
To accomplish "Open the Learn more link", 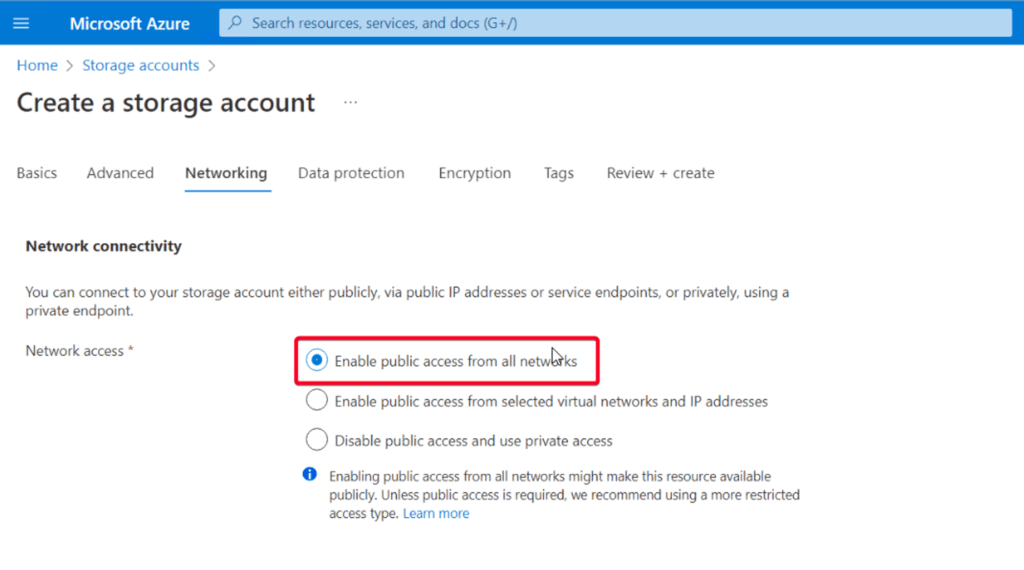I will [x=436, y=513].
